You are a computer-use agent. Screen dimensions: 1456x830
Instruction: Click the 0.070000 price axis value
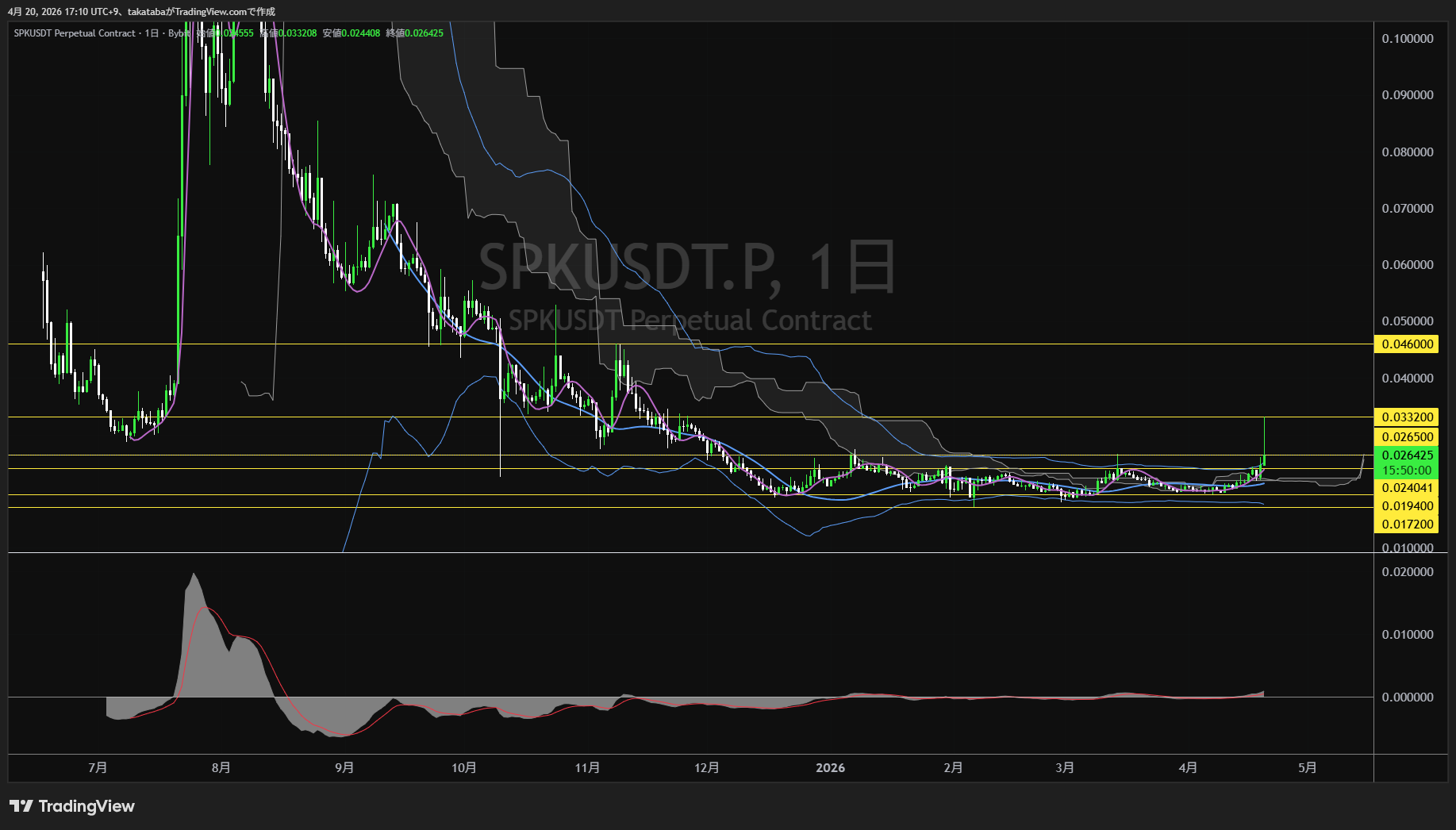point(1408,209)
